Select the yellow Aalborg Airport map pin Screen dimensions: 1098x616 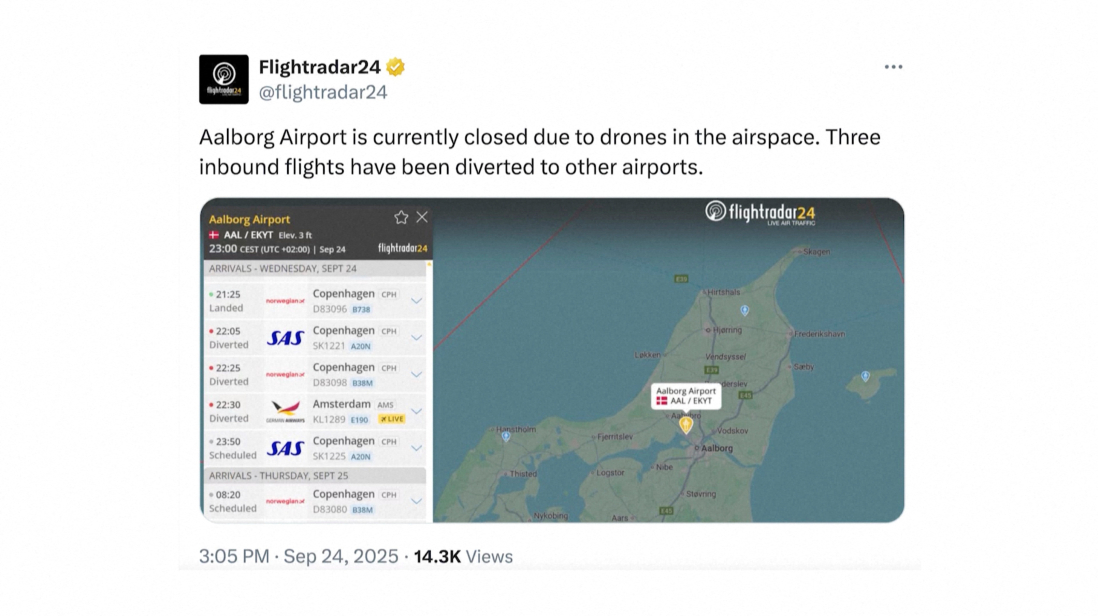[686, 425]
